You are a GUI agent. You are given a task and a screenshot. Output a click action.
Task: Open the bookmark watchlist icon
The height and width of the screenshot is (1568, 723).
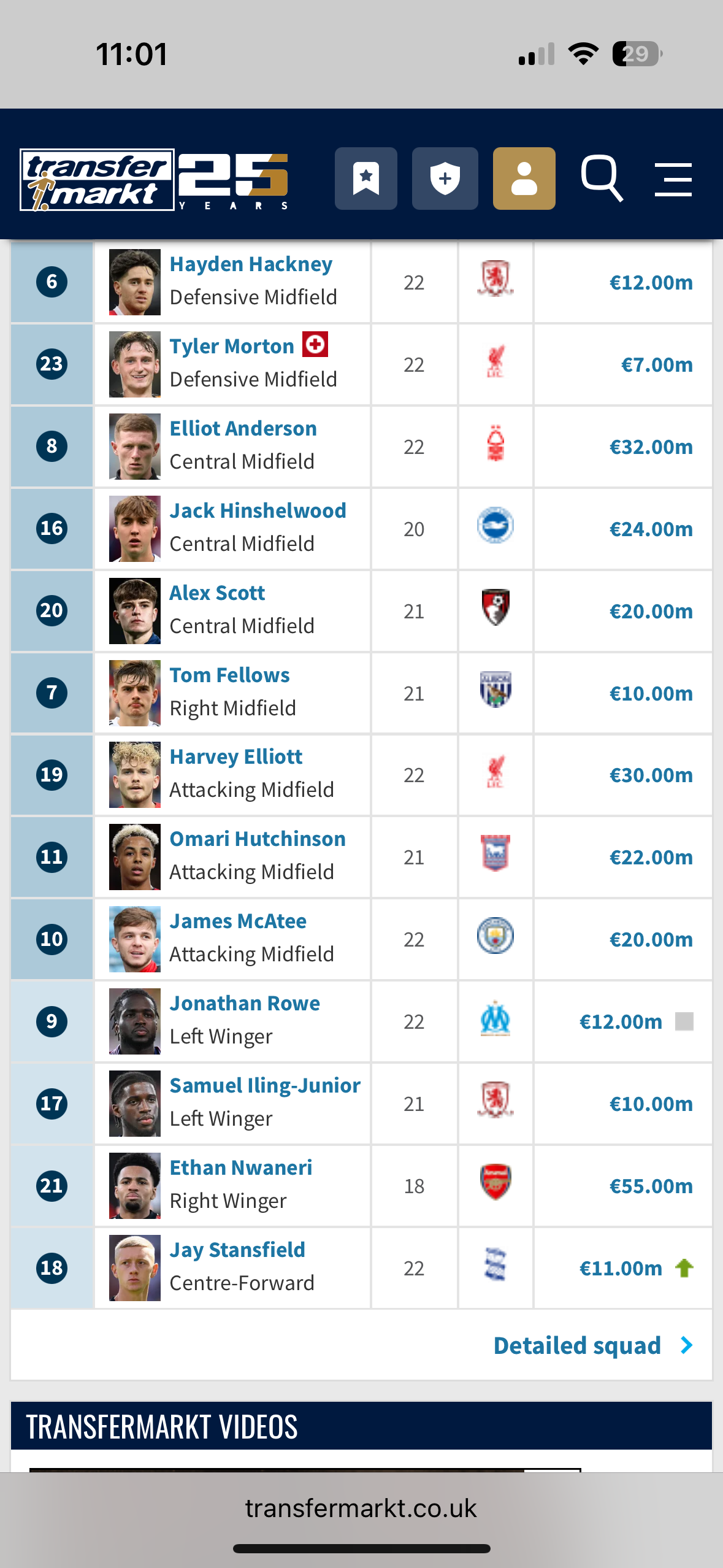[x=366, y=179]
